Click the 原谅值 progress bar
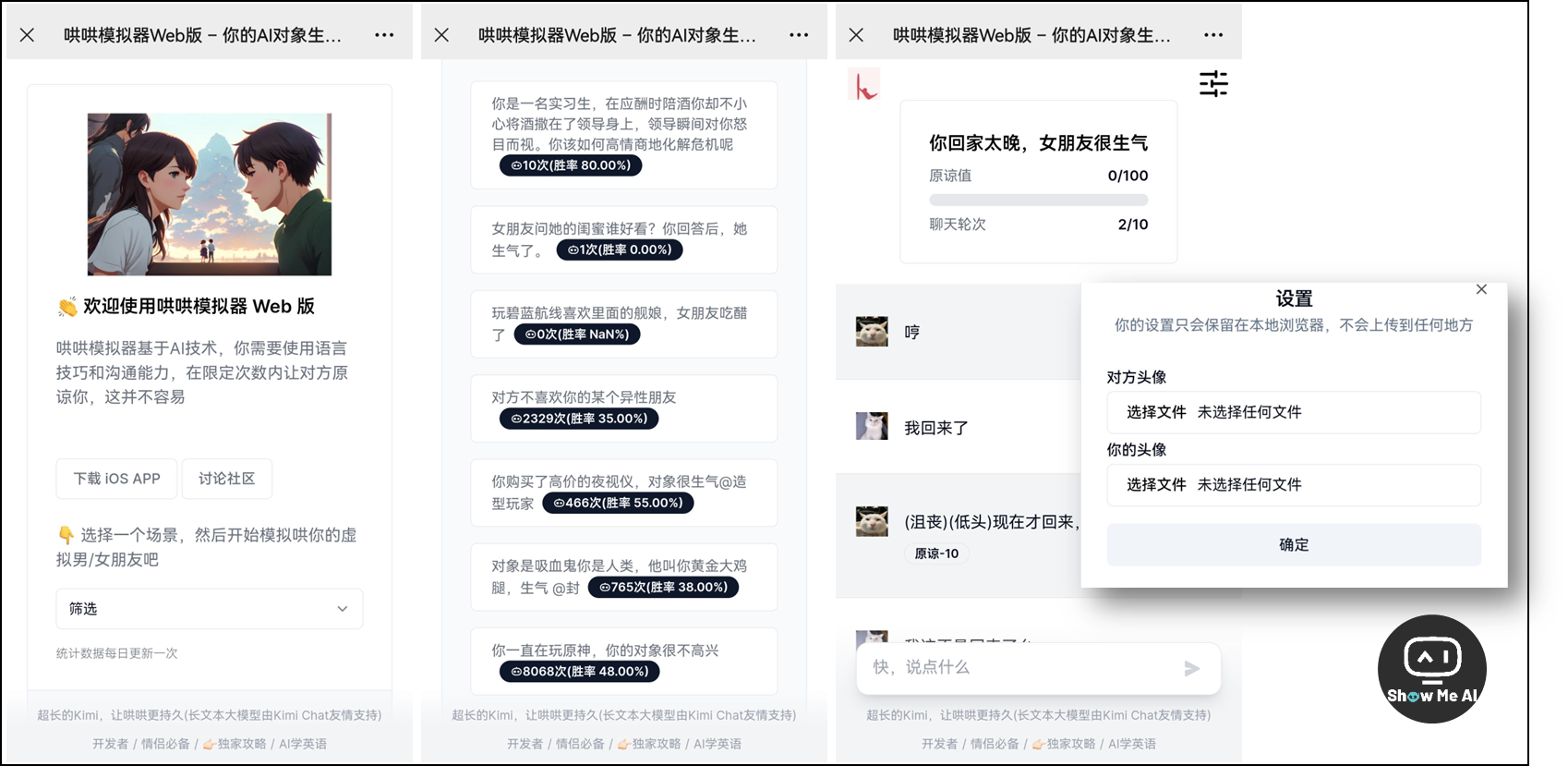This screenshot has height=766, width=1568. pos(1039,200)
